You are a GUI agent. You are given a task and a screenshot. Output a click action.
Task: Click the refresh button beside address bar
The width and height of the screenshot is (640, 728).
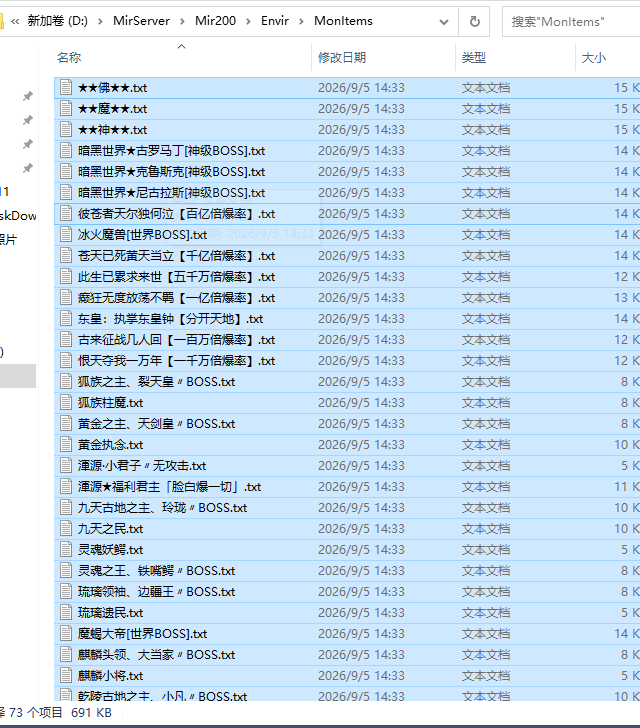(474, 21)
